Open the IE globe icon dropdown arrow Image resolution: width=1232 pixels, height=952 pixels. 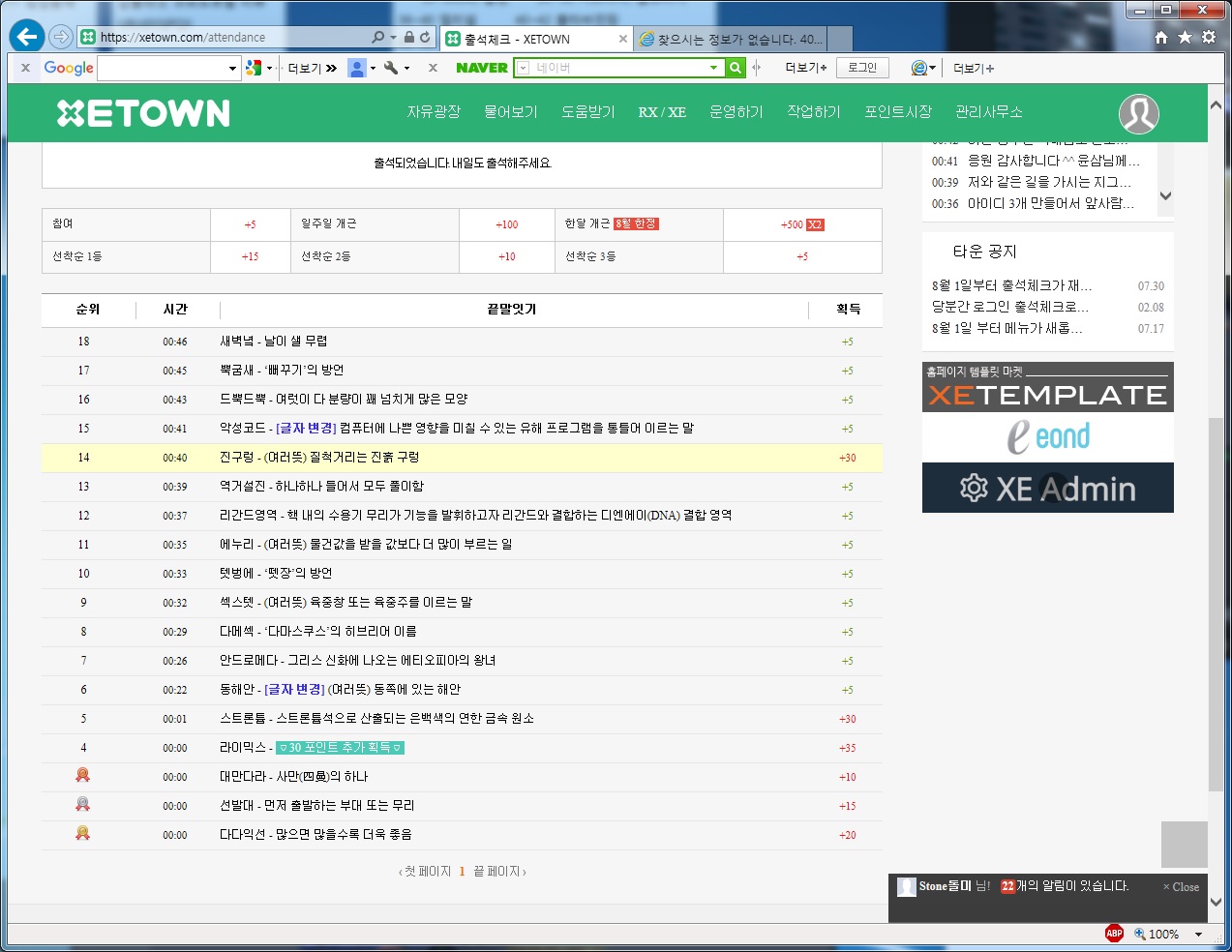pyautogui.click(x=933, y=68)
